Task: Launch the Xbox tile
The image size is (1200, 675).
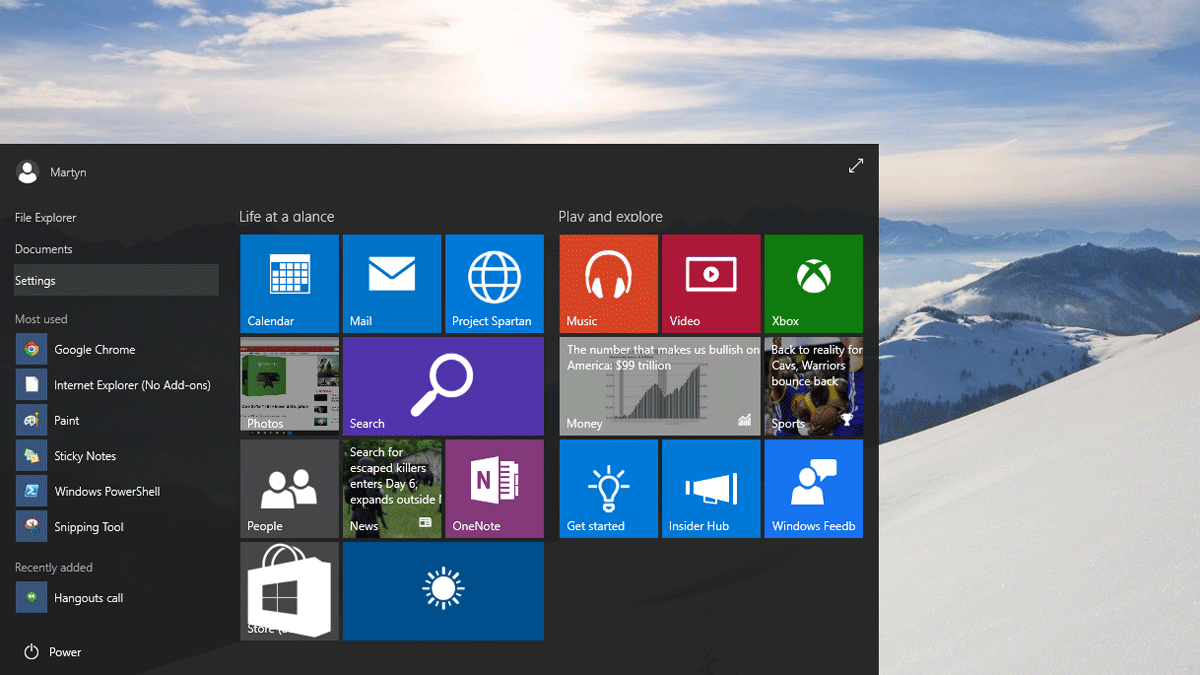Action: coord(813,284)
